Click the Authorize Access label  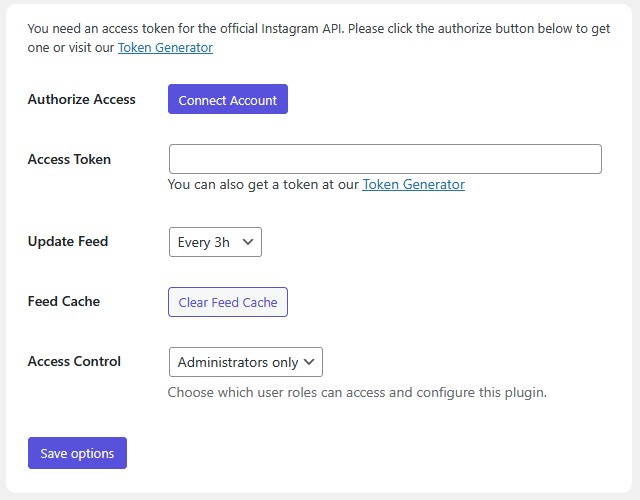pos(81,99)
